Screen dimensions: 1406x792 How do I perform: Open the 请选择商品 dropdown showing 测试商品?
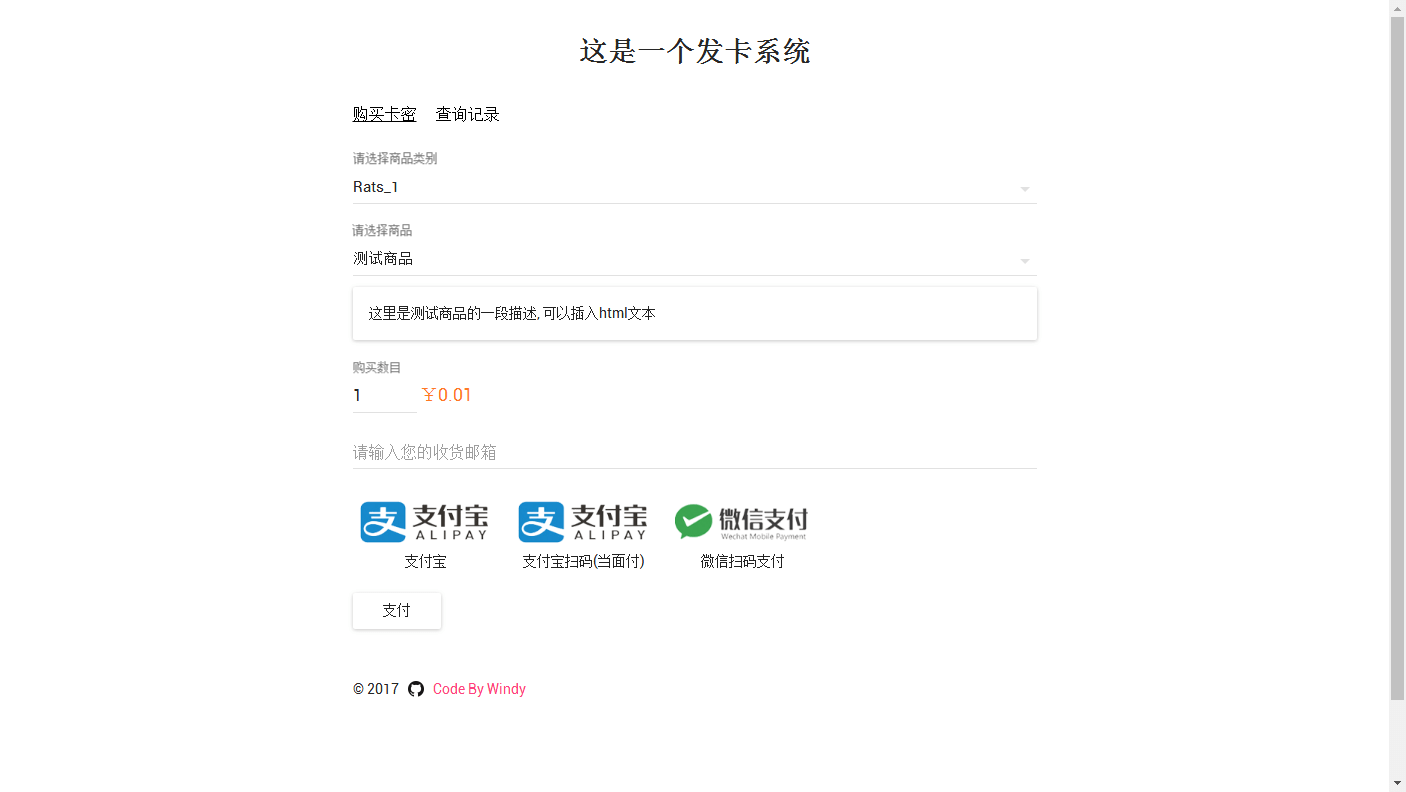(695, 259)
